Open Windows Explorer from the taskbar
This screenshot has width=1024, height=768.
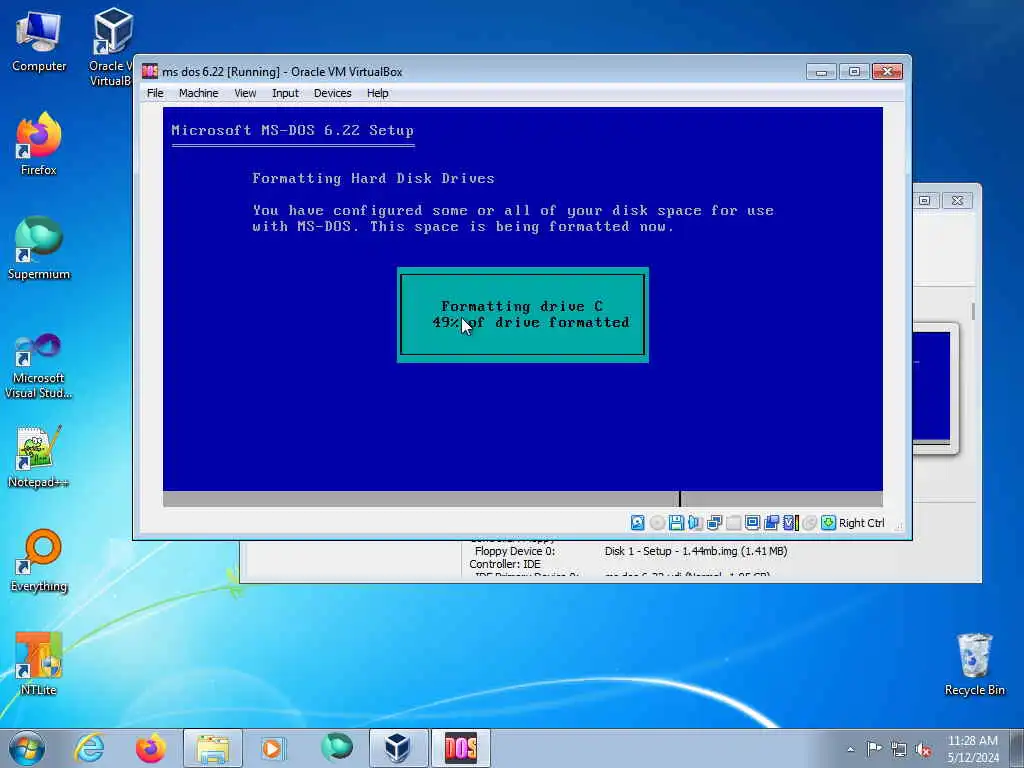tap(213, 748)
